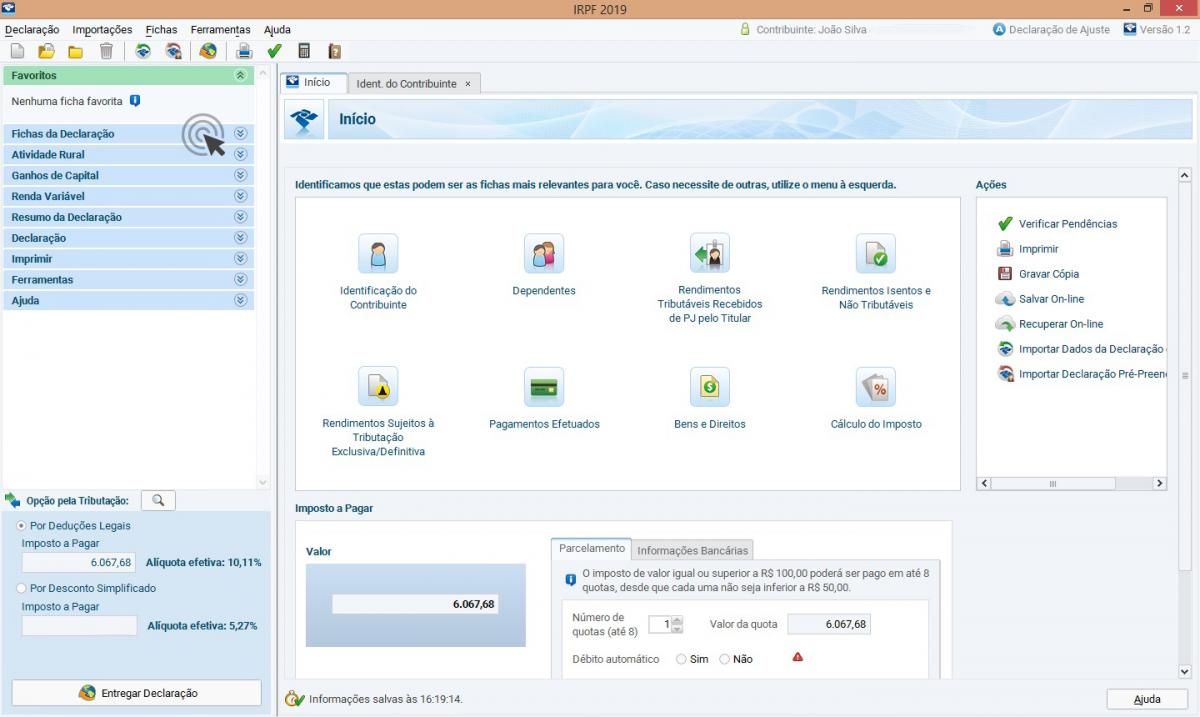The width and height of the screenshot is (1200, 717).
Task: Open the Importações menu
Action: tap(102, 30)
